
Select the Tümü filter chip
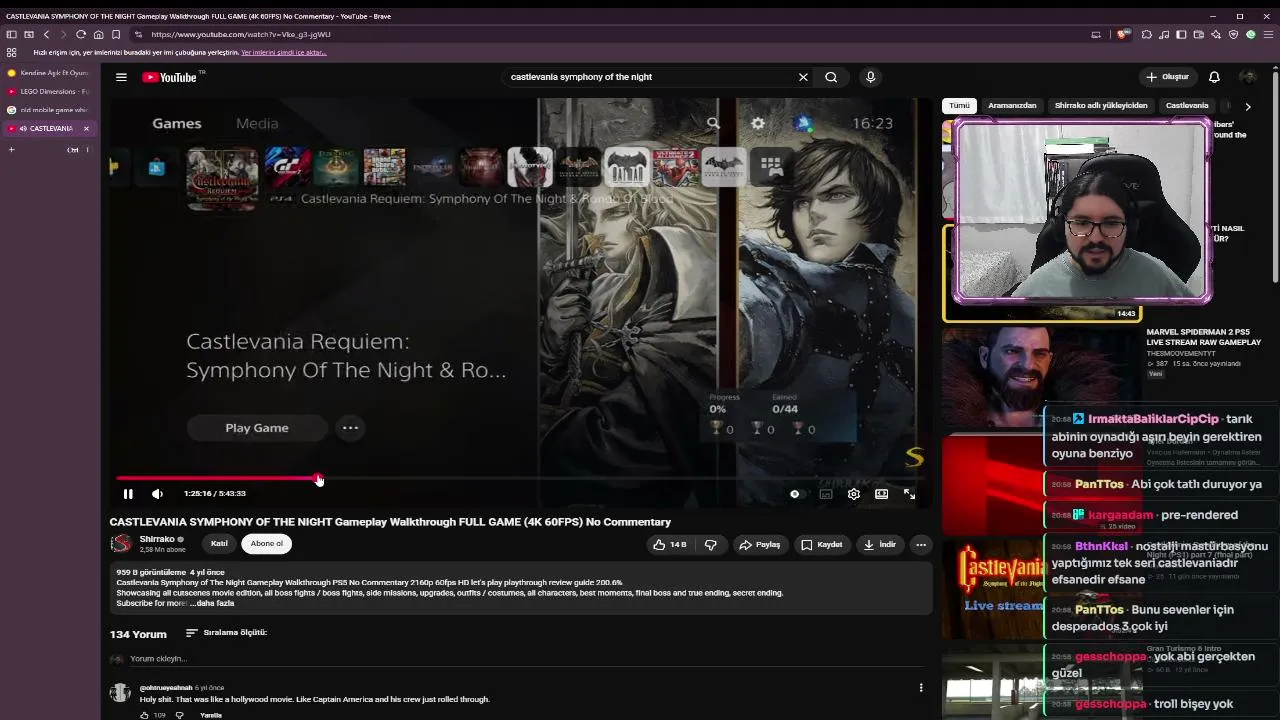[x=959, y=106]
